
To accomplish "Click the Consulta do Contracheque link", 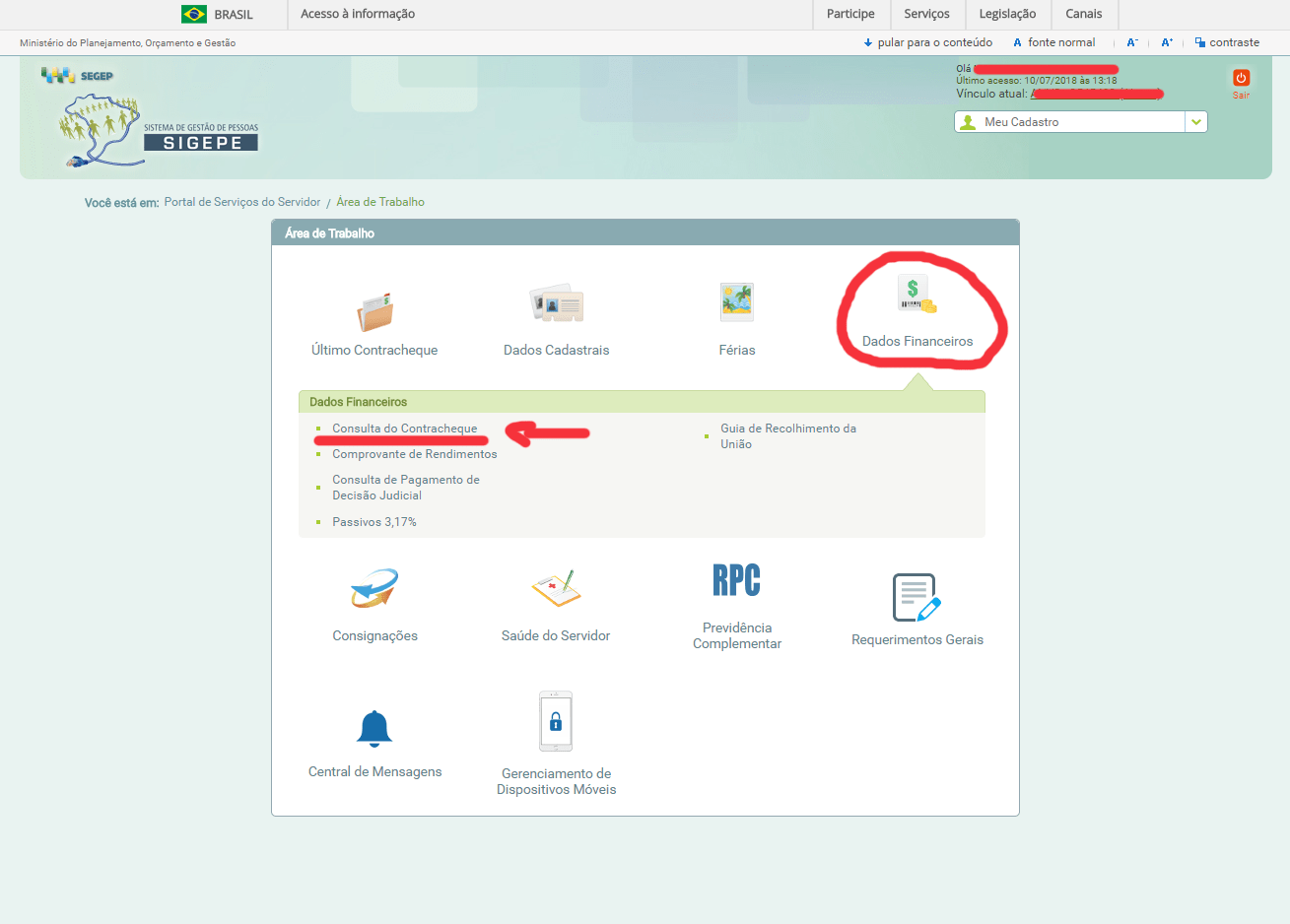I will coord(404,429).
